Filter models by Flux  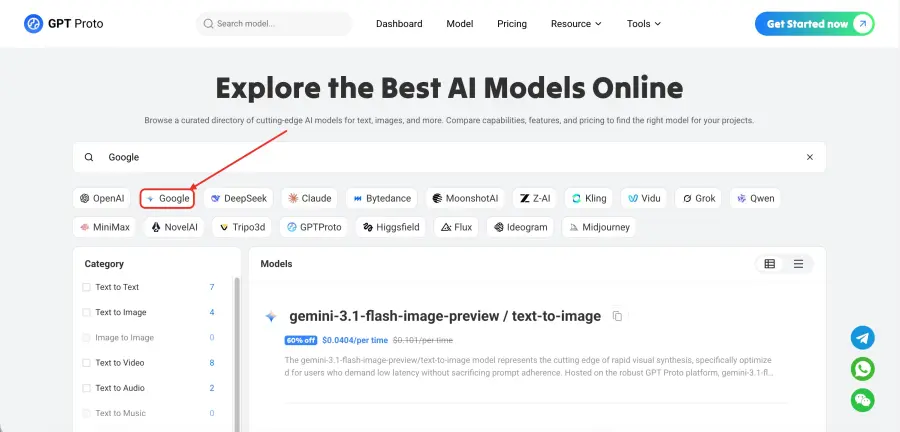tap(456, 227)
